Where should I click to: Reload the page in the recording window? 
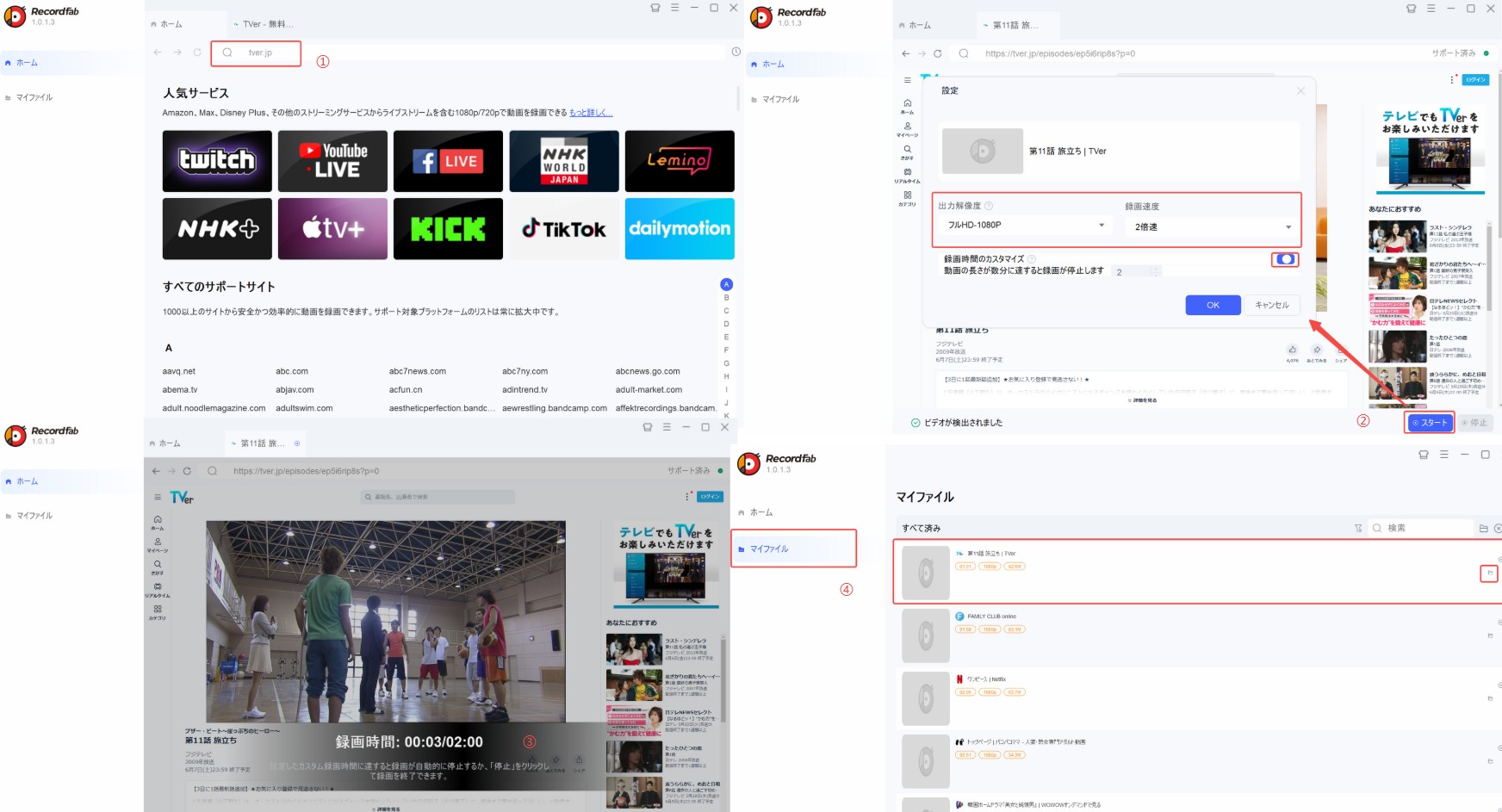pos(187,471)
